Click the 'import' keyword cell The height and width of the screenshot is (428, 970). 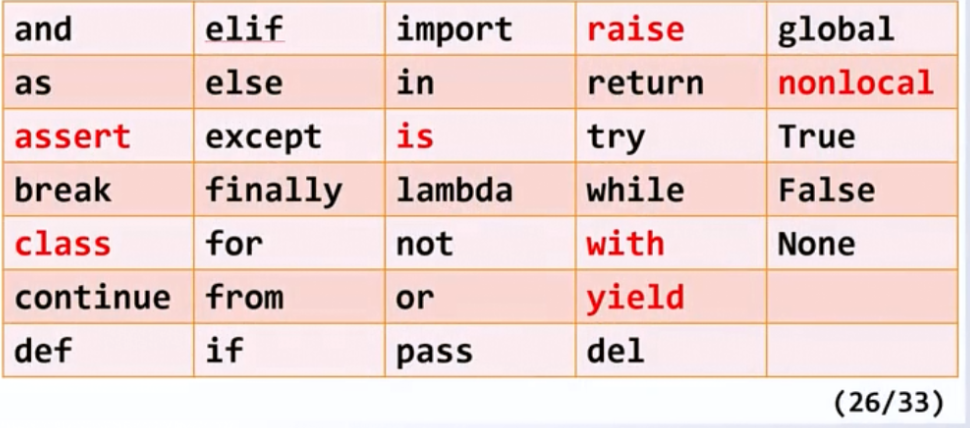454,30
